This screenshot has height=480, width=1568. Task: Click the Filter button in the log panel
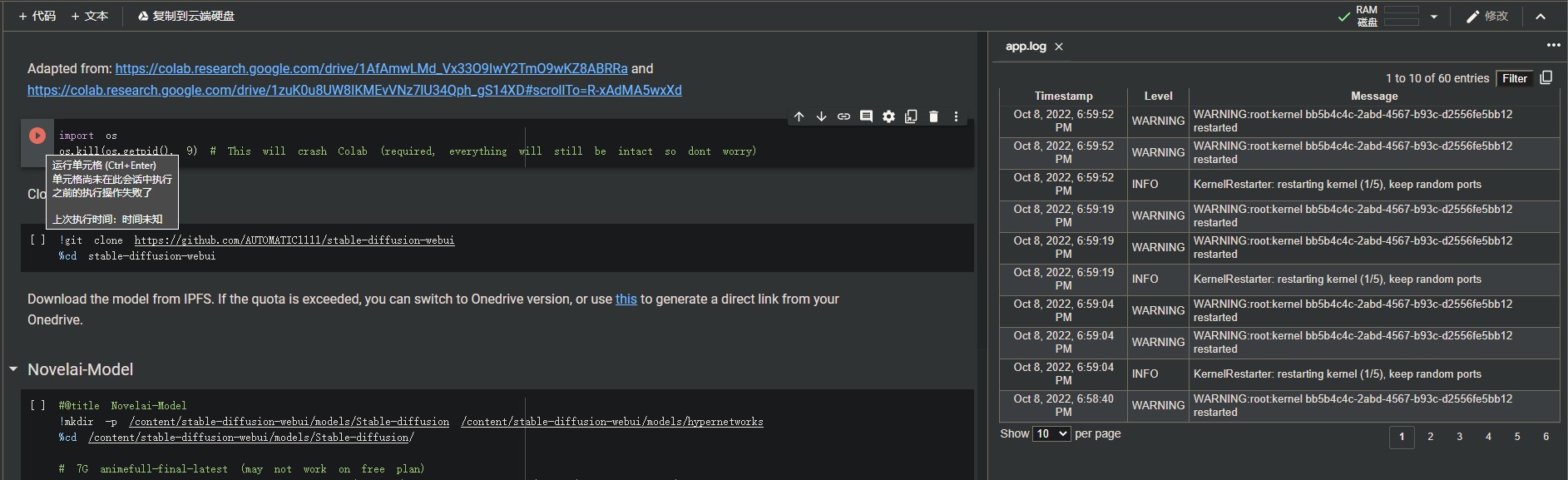click(1514, 78)
